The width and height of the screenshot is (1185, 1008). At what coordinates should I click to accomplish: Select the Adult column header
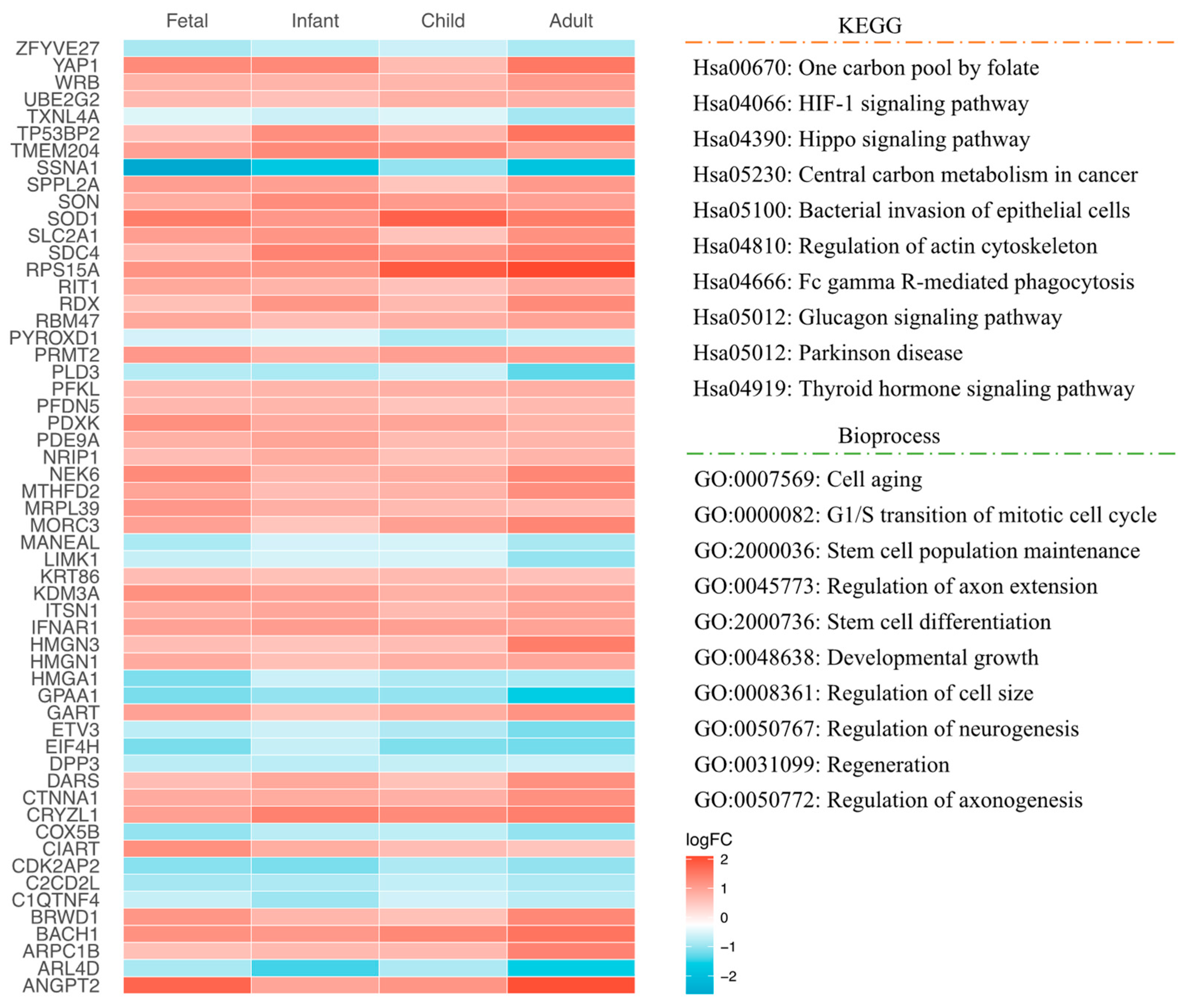click(x=571, y=21)
